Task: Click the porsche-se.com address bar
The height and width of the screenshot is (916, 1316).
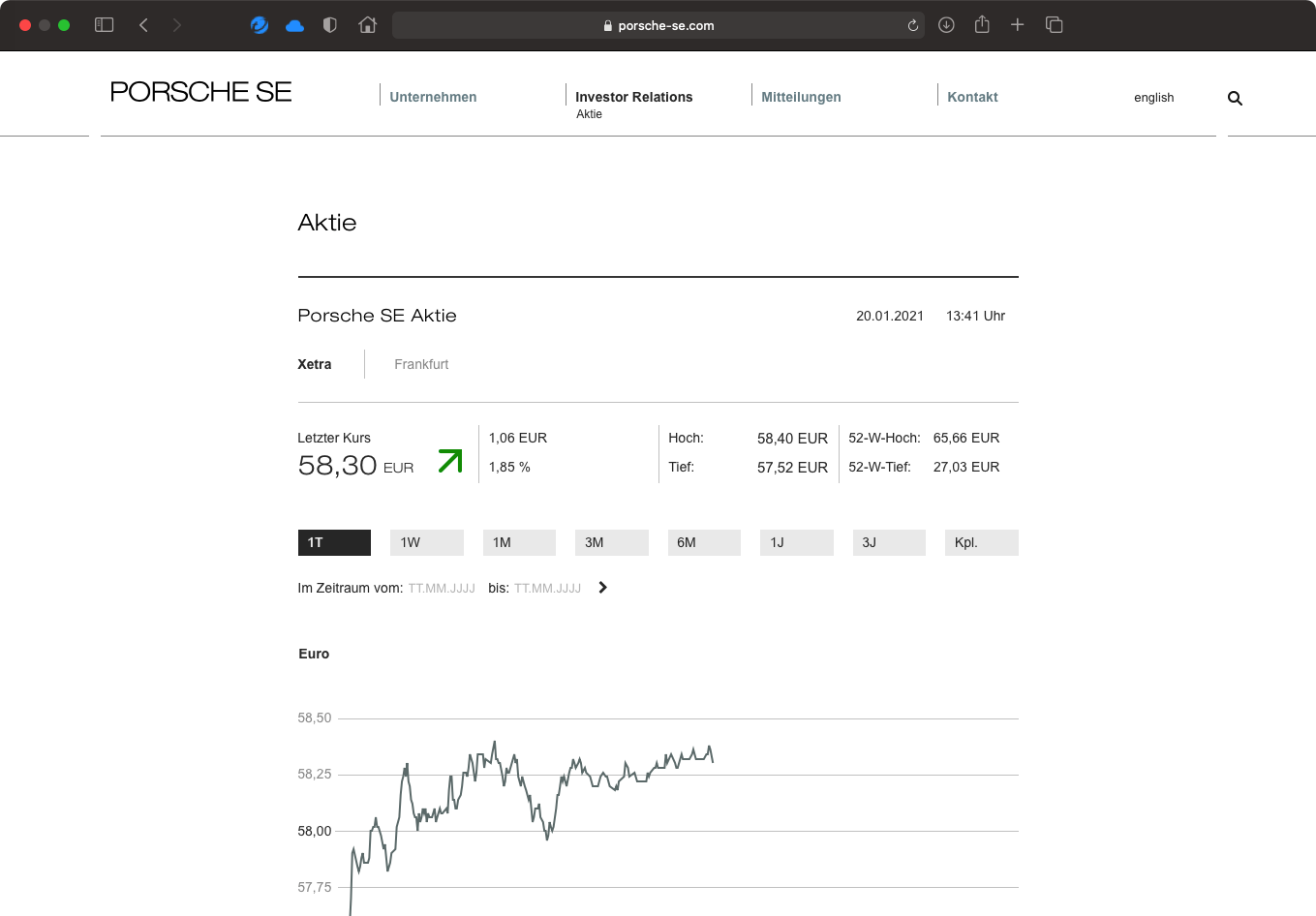Action: click(x=658, y=26)
